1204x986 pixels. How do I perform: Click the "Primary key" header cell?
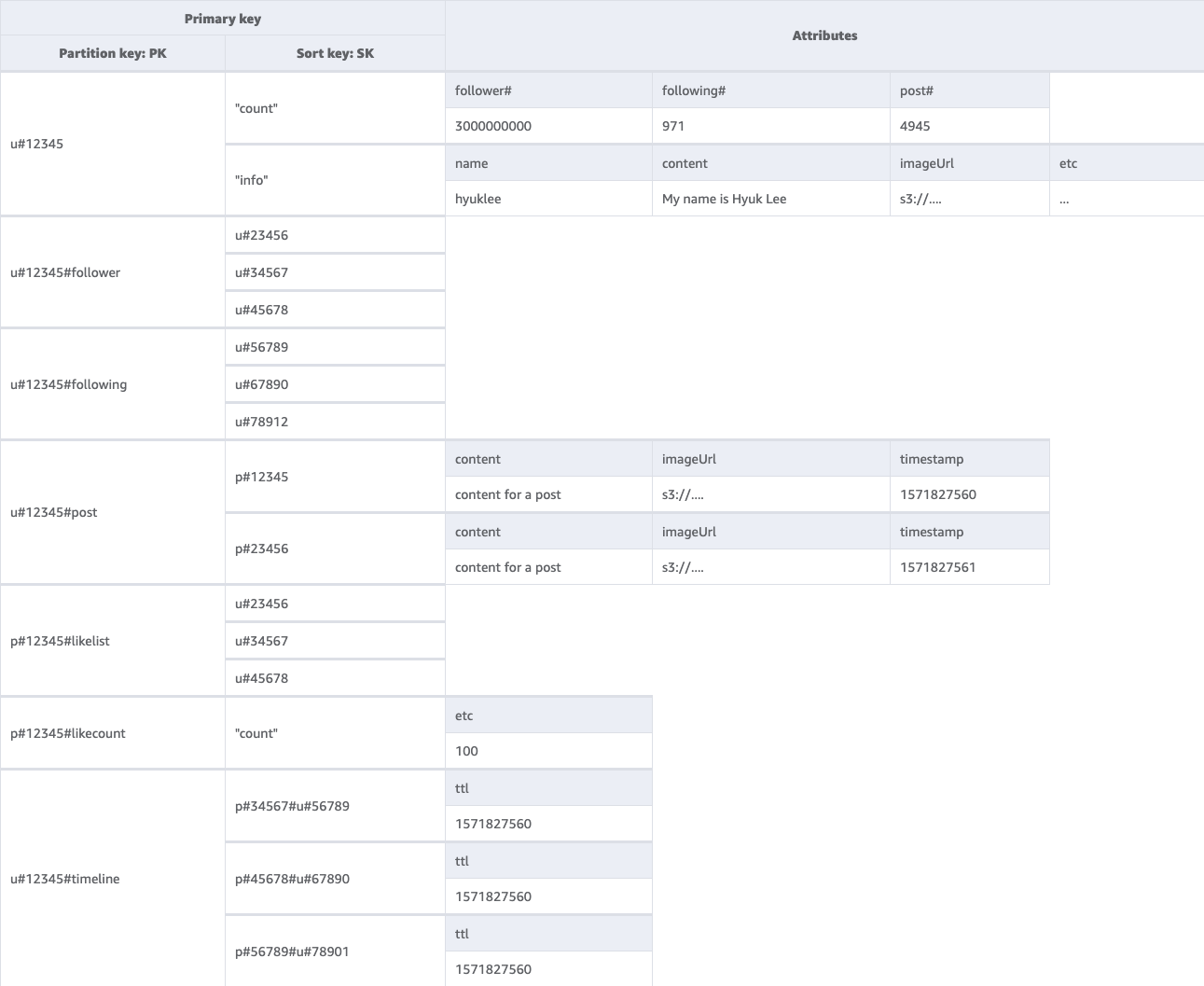pyautogui.click(x=222, y=18)
